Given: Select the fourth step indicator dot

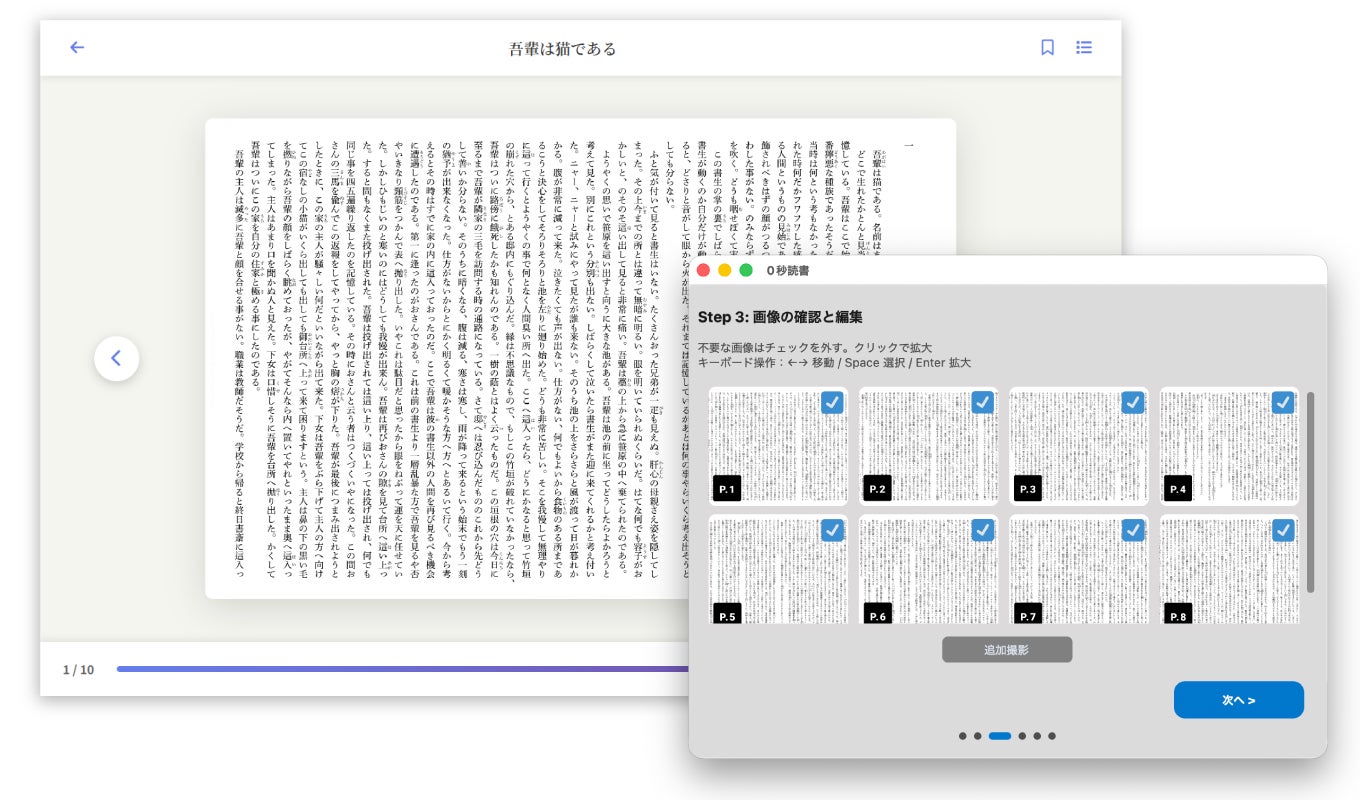Looking at the screenshot, I should coord(1022,736).
